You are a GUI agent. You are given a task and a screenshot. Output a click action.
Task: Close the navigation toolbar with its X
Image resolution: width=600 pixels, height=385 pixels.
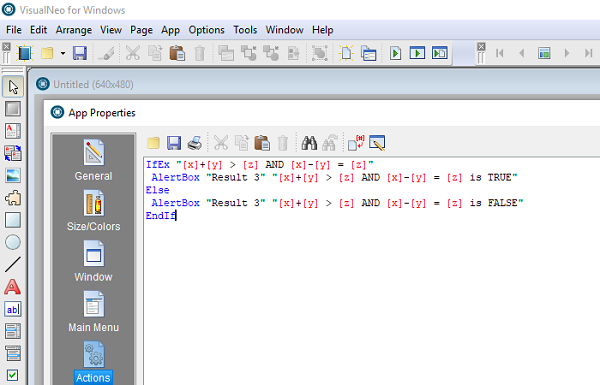(x=481, y=47)
